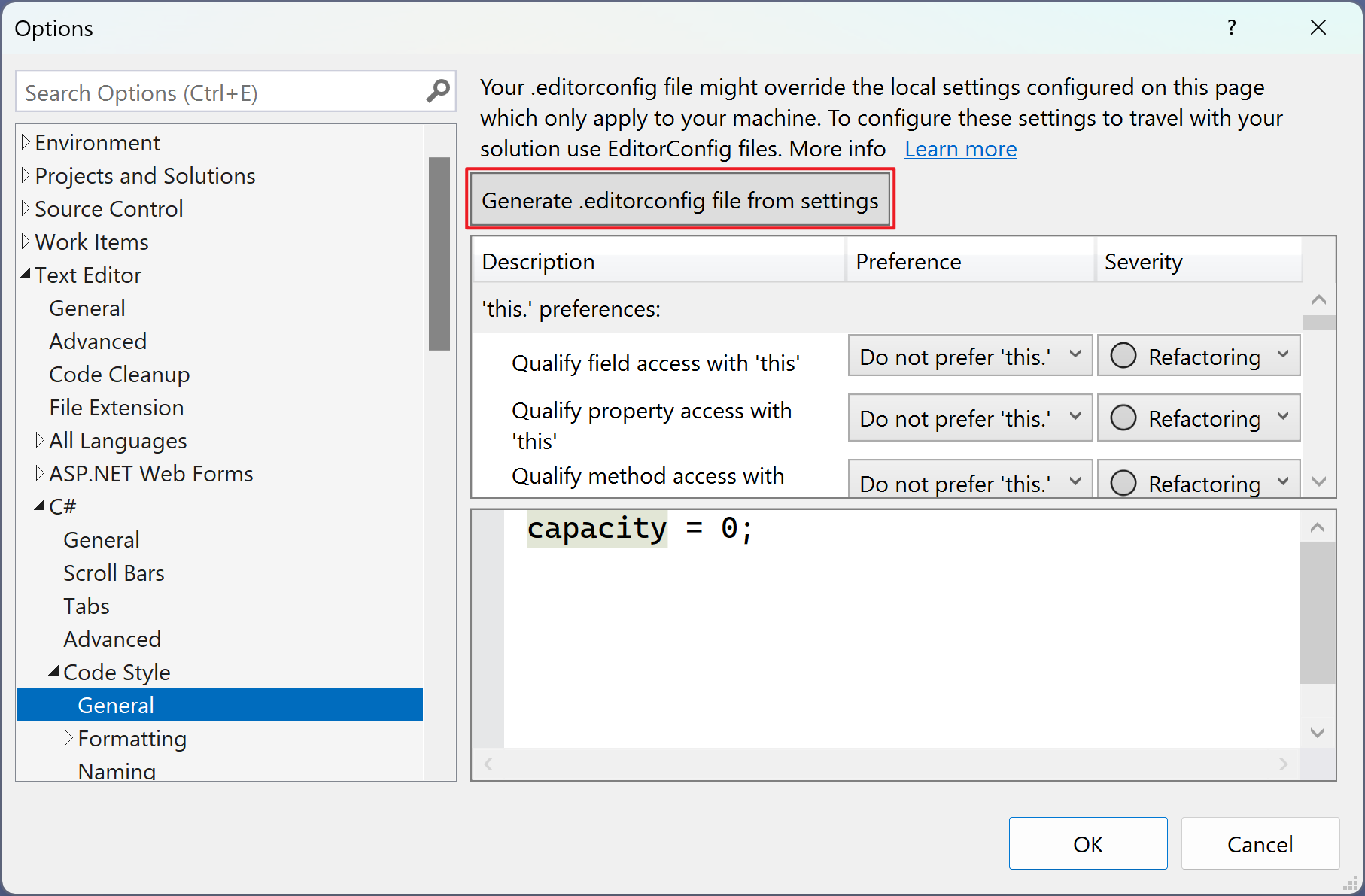Click Generate .editorconfig file from settings
Image resolution: width=1365 pixels, height=896 pixels.
tap(680, 199)
